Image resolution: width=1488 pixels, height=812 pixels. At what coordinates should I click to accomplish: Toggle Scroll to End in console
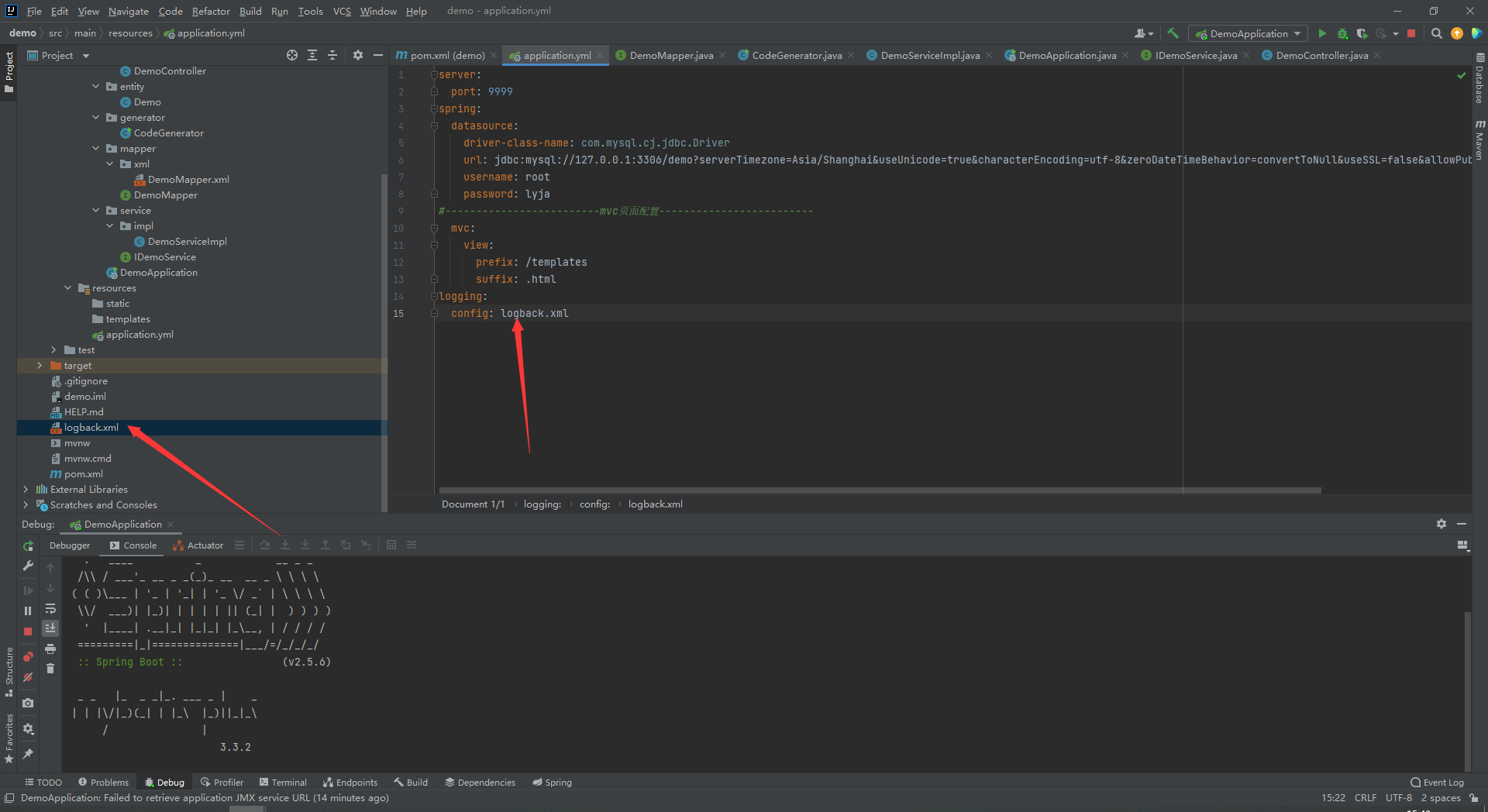[x=50, y=628]
